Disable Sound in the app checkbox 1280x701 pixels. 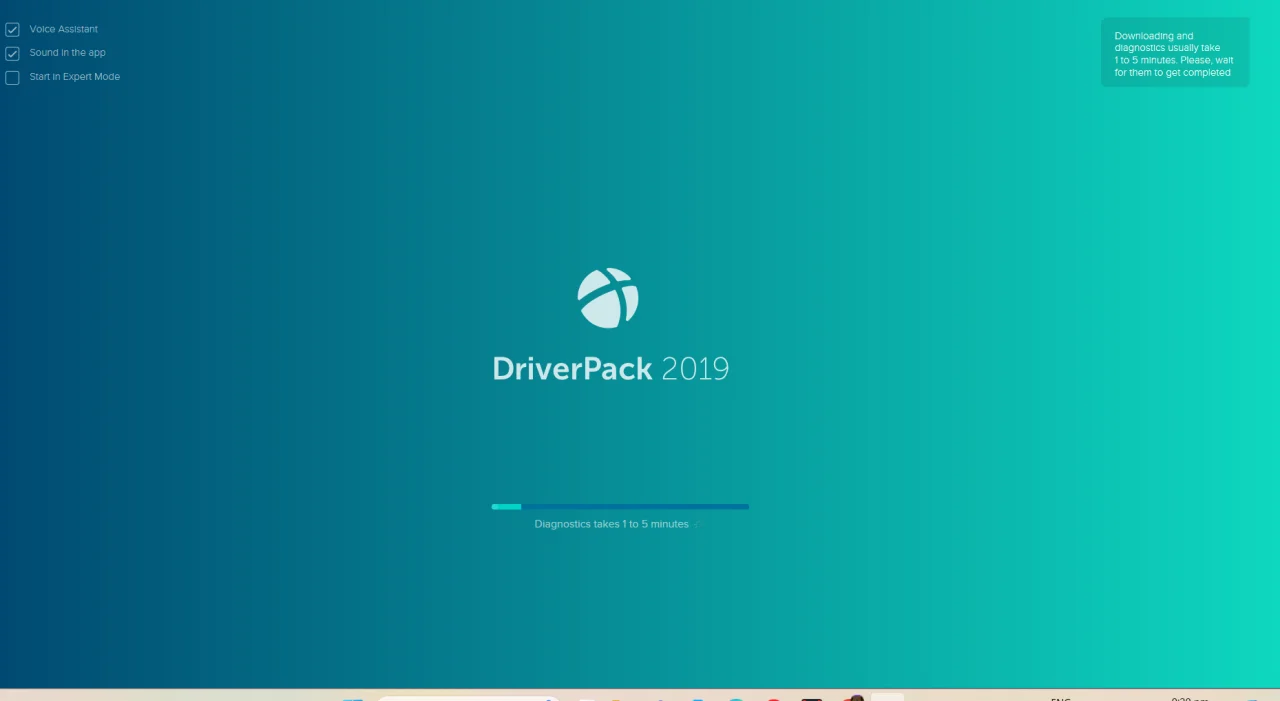pos(12,53)
